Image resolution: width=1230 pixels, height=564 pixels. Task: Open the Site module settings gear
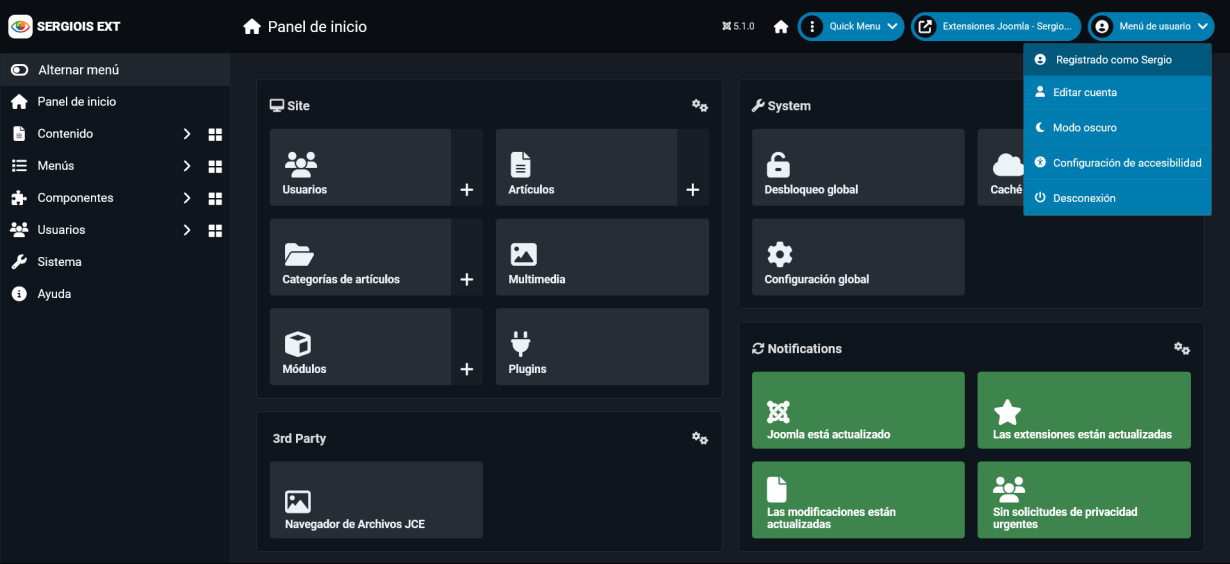pyautogui.click(x=700, y=106)
